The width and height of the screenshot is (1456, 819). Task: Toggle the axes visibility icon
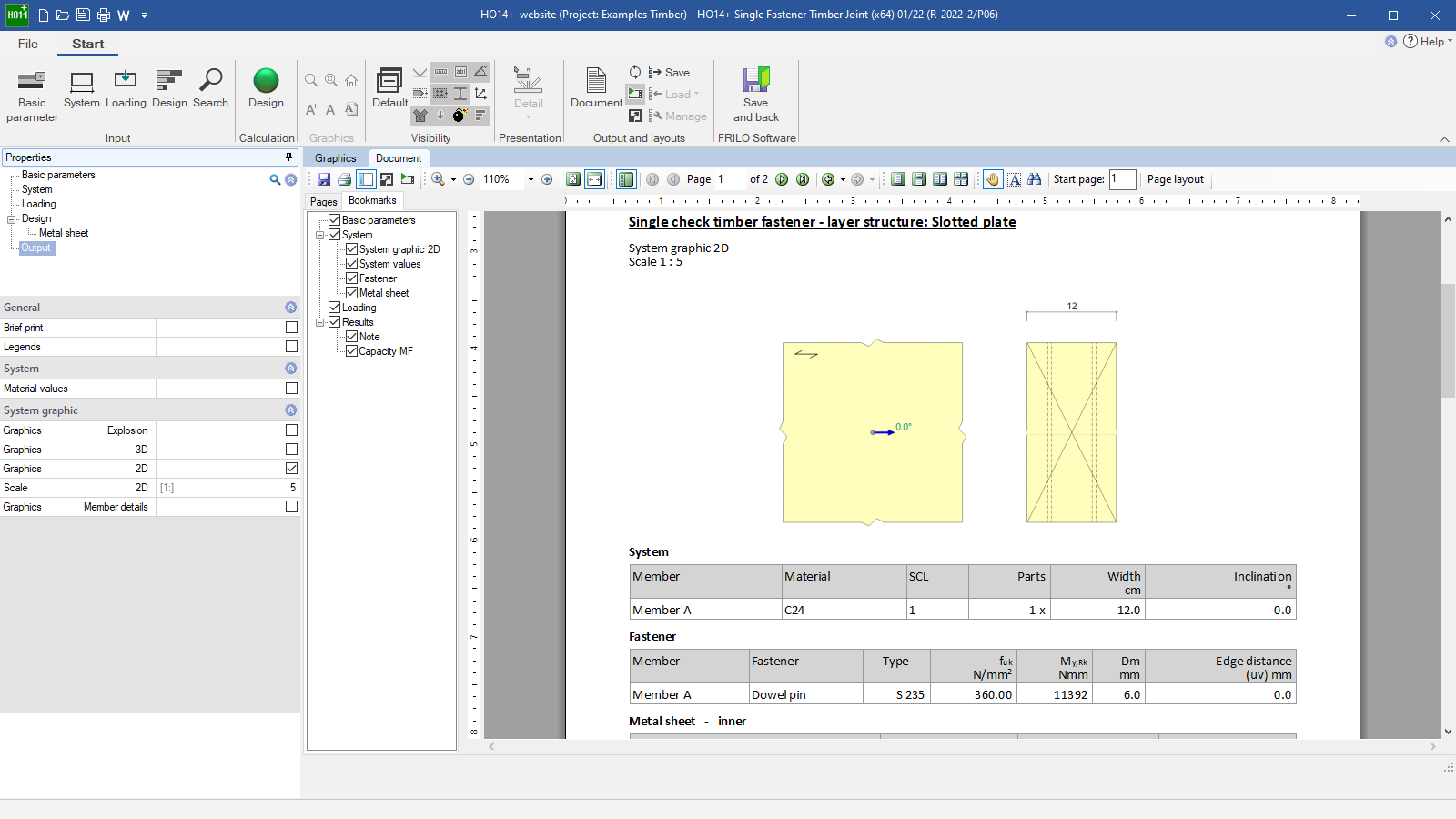pyautogui.click(x=480, y=94)
